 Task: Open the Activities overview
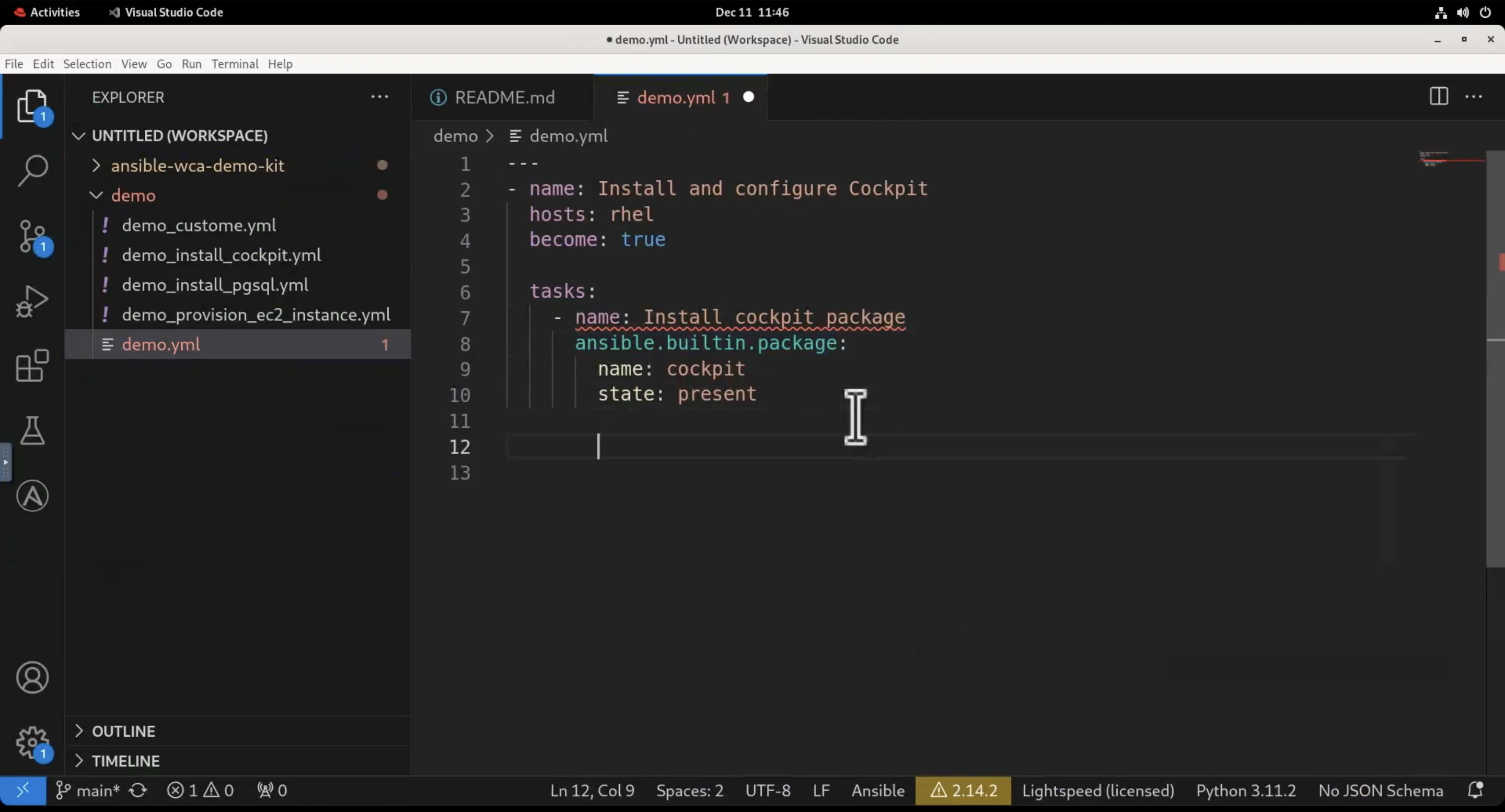(47, 12)
